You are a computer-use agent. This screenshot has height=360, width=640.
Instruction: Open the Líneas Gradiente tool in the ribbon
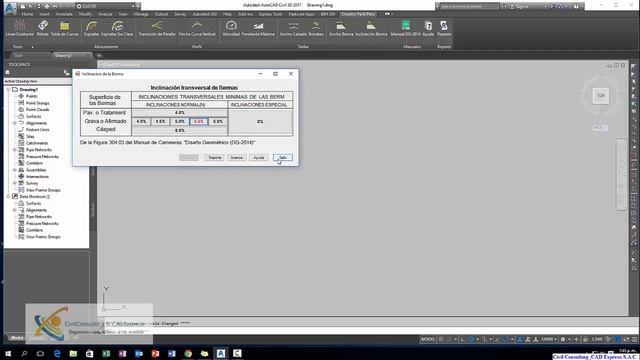click(x=19, y=29)
